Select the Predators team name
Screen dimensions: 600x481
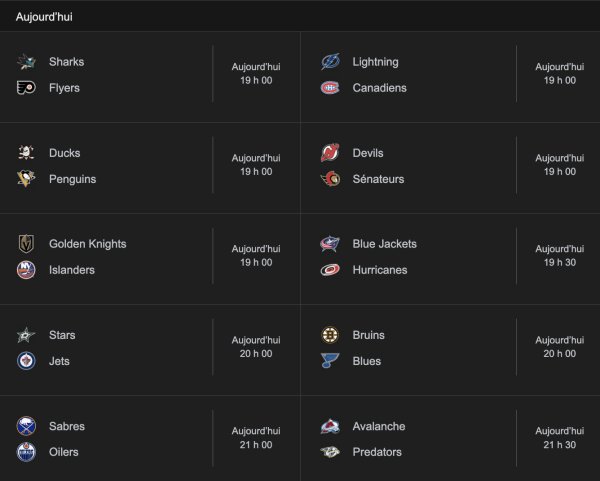click(377, 452)
